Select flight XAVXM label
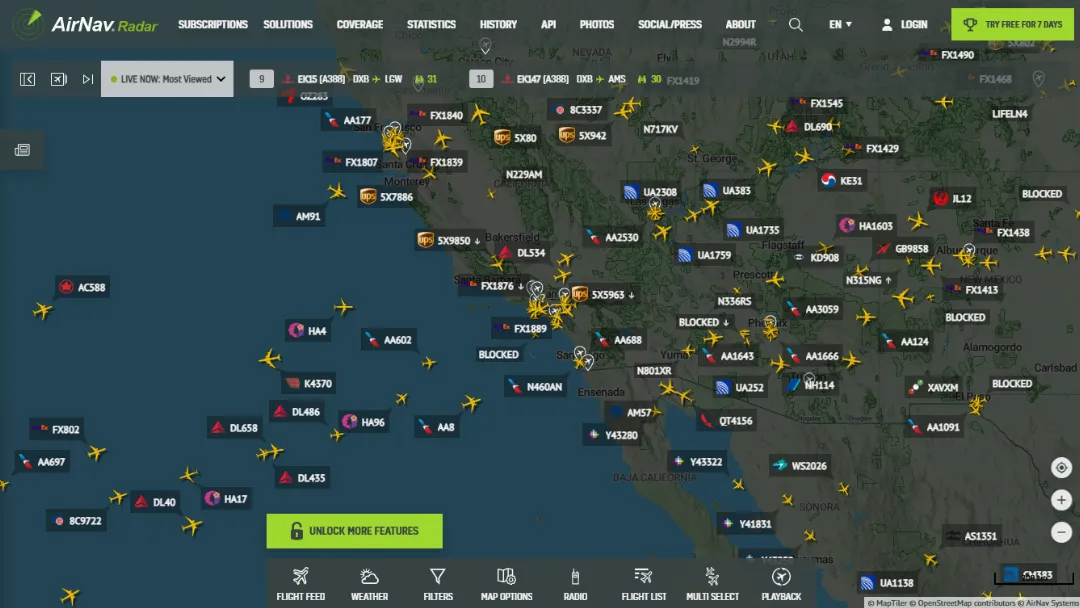Screen dimensions: 1080x608 (933, 387)
